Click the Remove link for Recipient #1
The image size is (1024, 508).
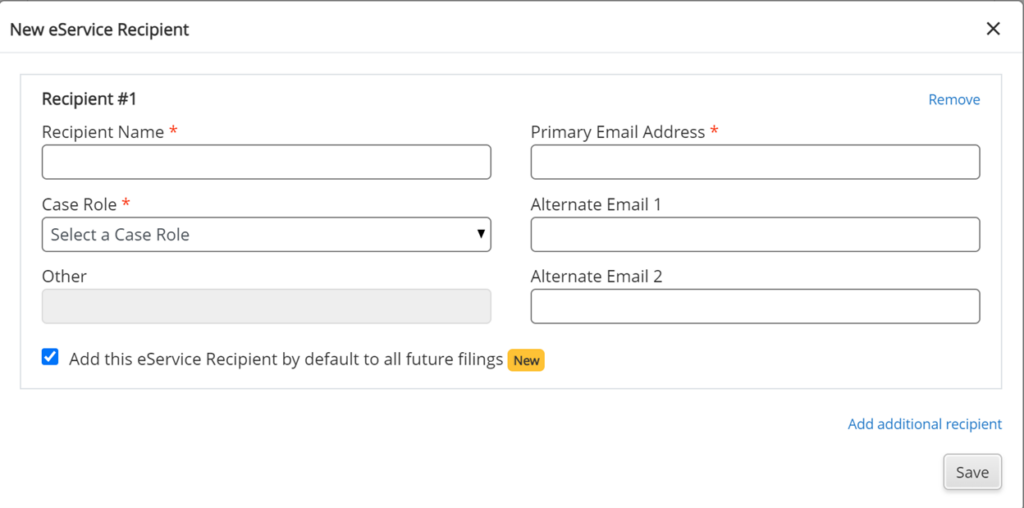pos(954,100)
